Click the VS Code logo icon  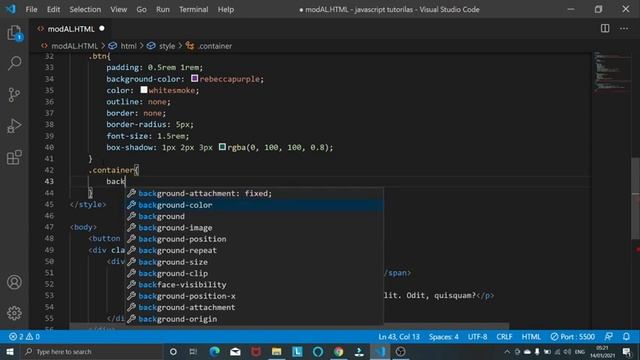click(x=11, y=9)
